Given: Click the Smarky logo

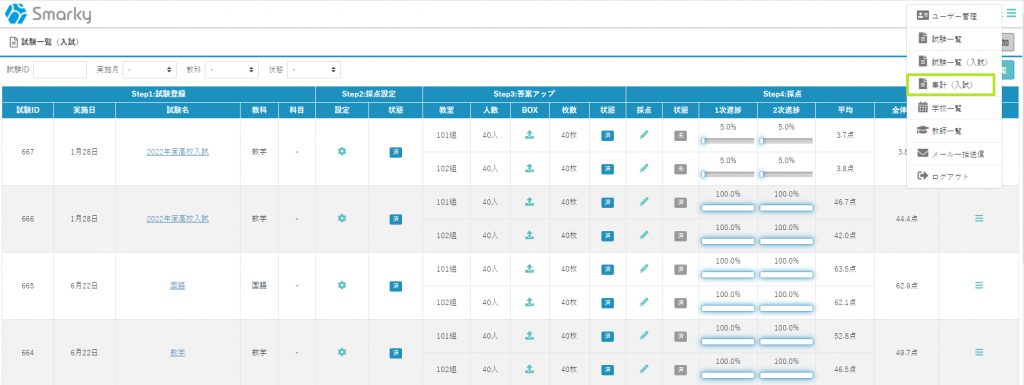Looking at the screenshot, I should [x=48, y=14].
